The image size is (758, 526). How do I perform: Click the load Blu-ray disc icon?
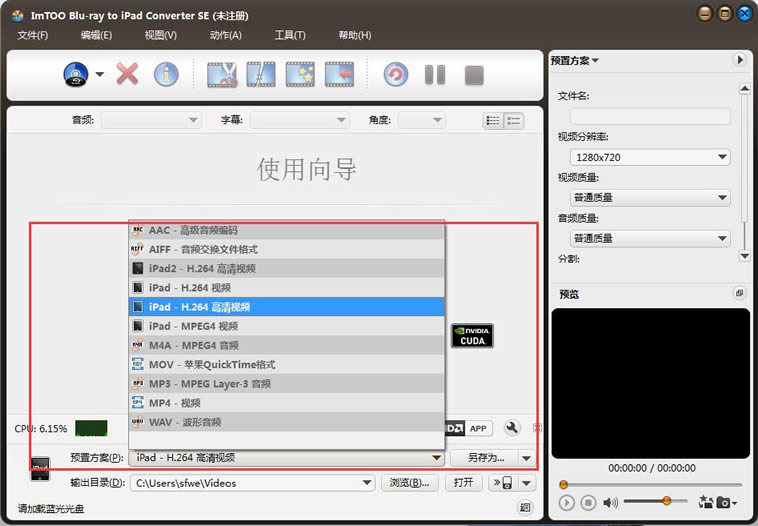tap(76, 74)
